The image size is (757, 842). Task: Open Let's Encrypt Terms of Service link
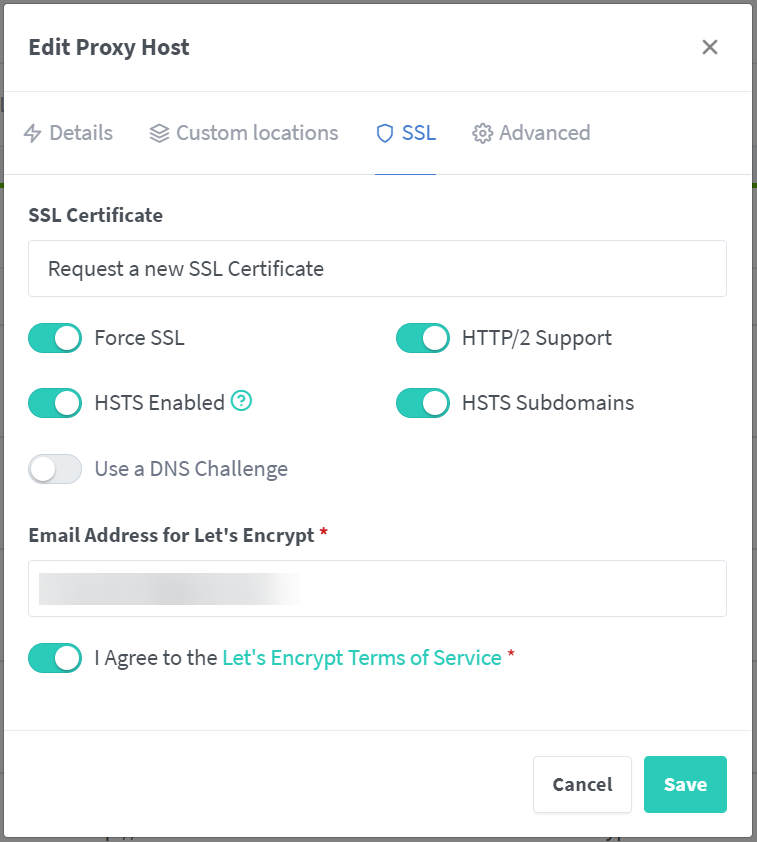tap(361, 658)
